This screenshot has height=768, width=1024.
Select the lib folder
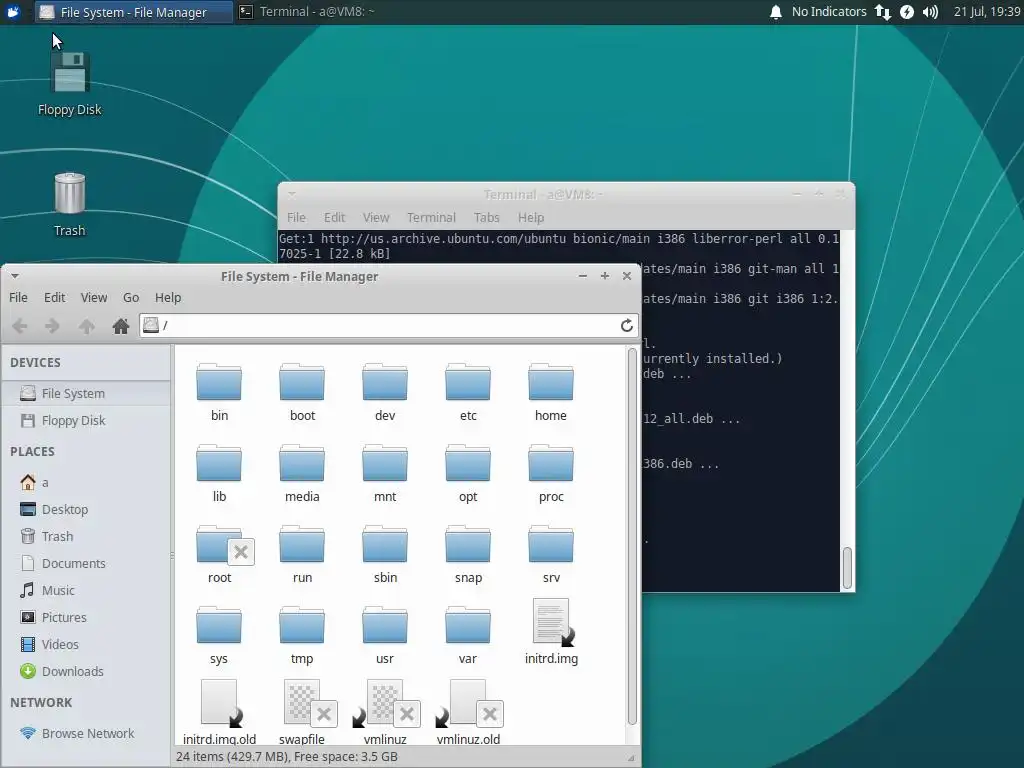pos(219,473)
